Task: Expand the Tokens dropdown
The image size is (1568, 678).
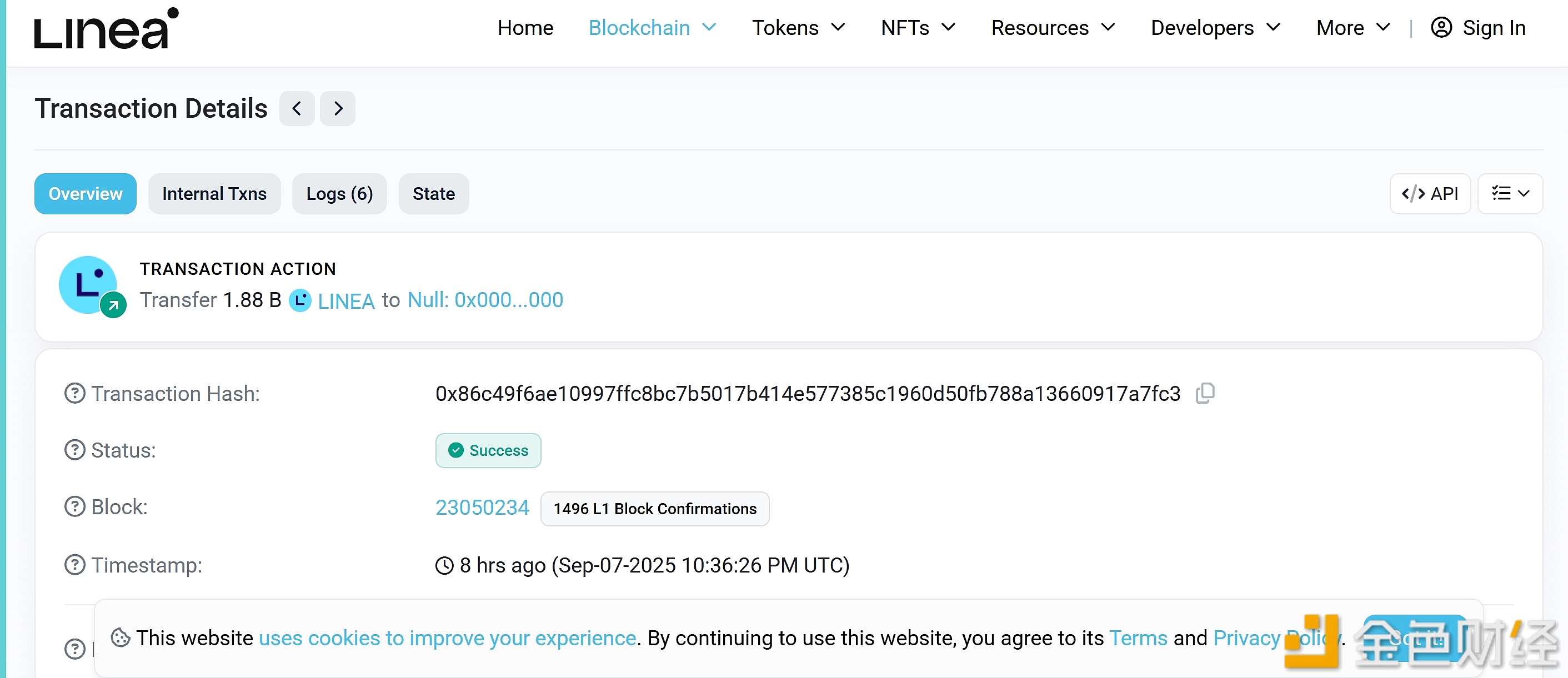Action: point(798,28)
